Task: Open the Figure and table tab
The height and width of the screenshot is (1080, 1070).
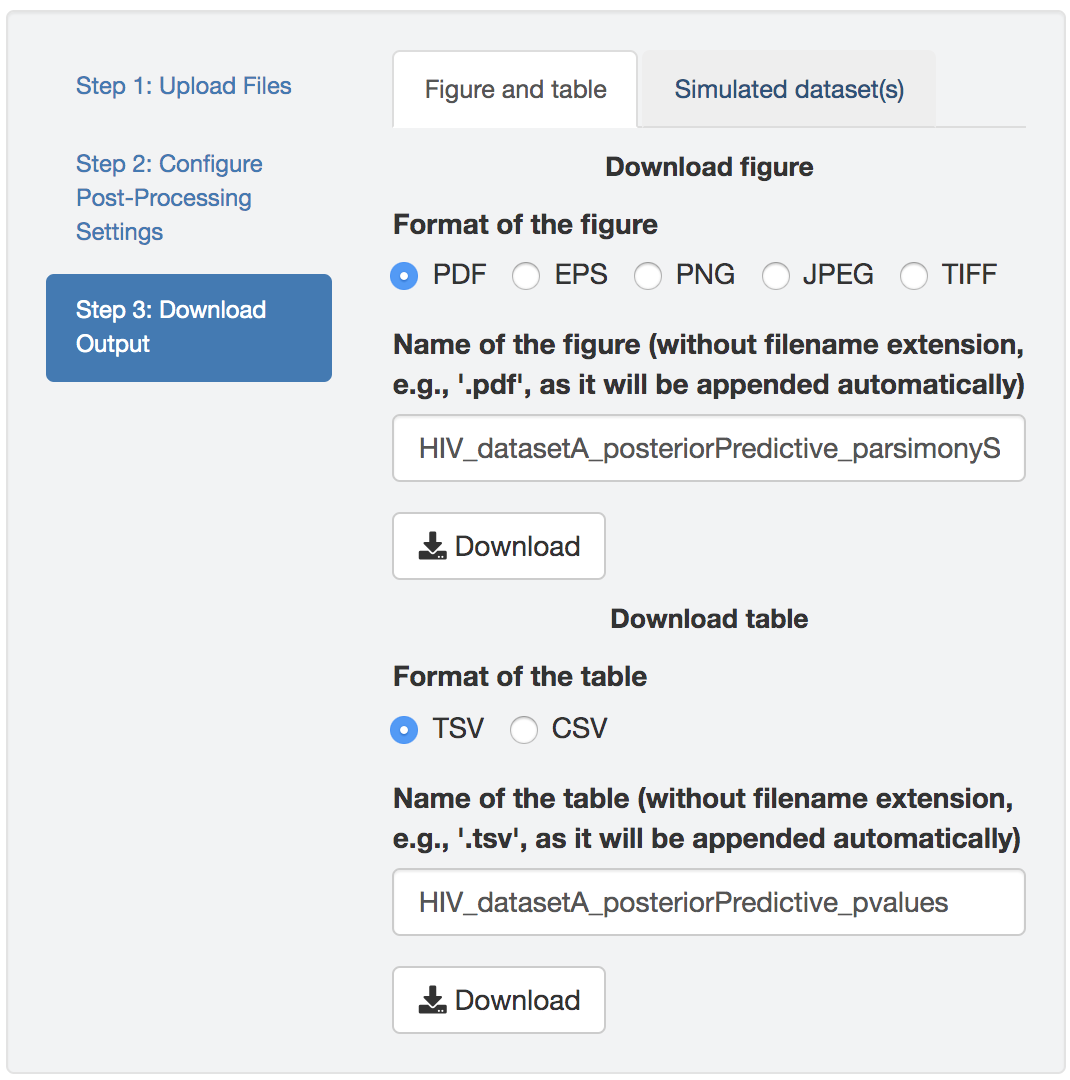Action: click(x=515, y=90)
